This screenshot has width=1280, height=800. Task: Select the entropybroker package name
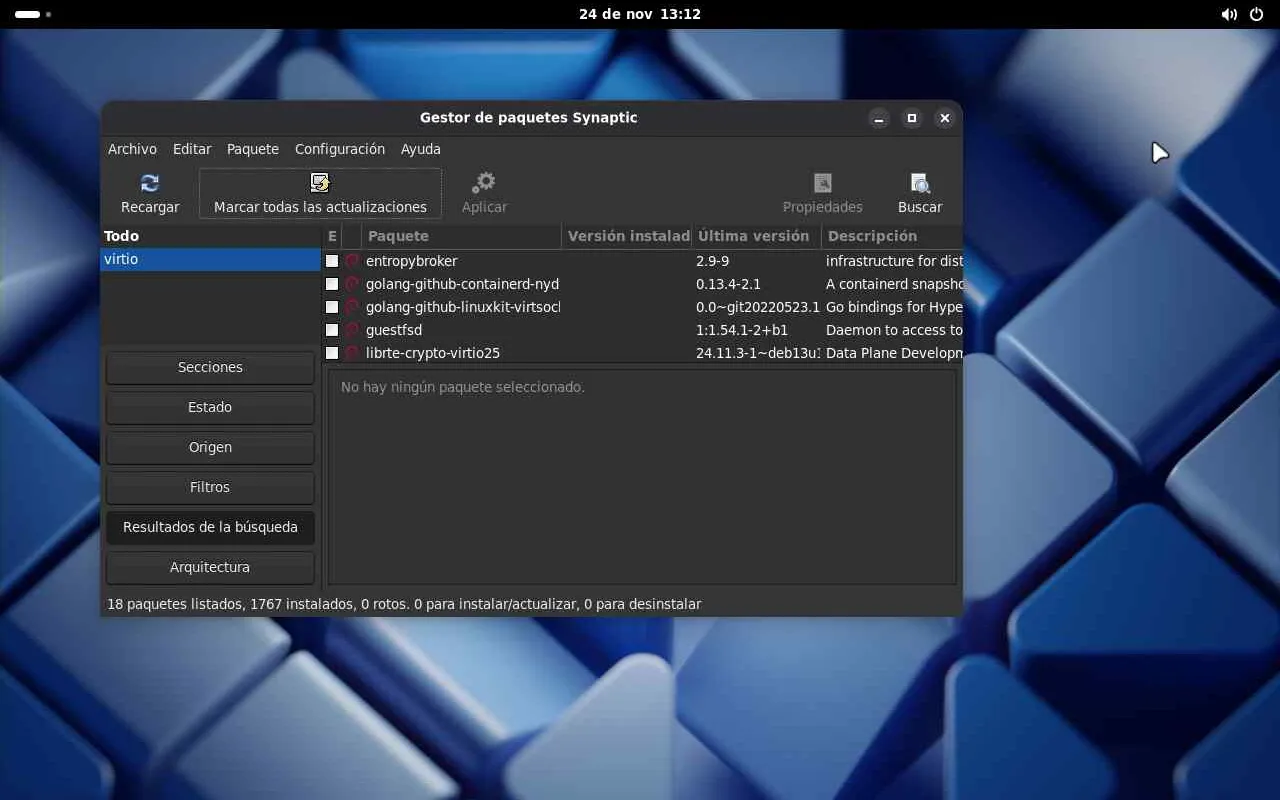point(411,261)
